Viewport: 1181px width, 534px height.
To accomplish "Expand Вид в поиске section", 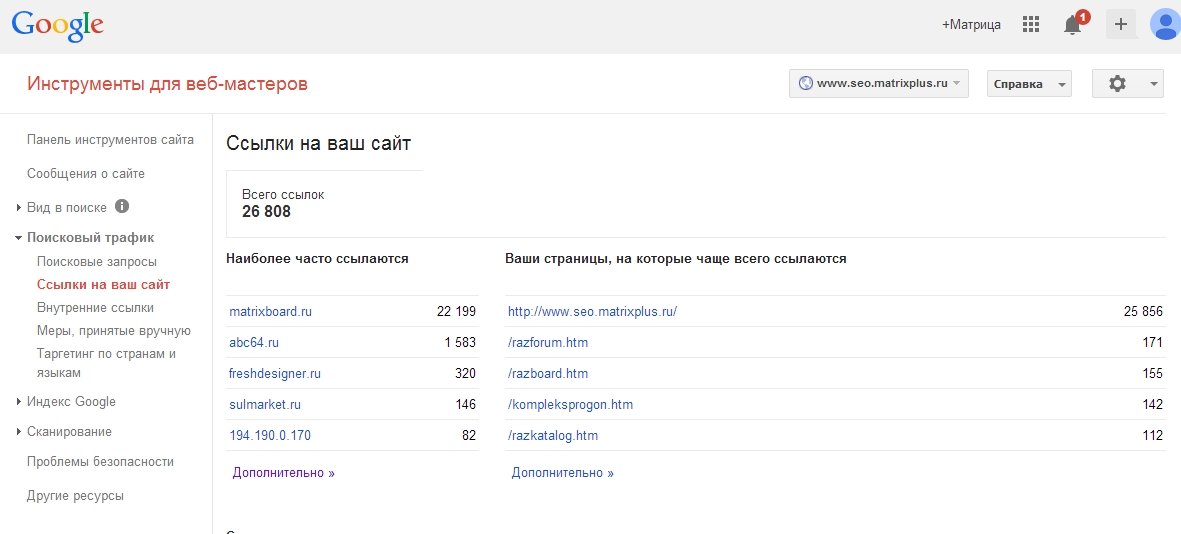I will coord(18,207).
